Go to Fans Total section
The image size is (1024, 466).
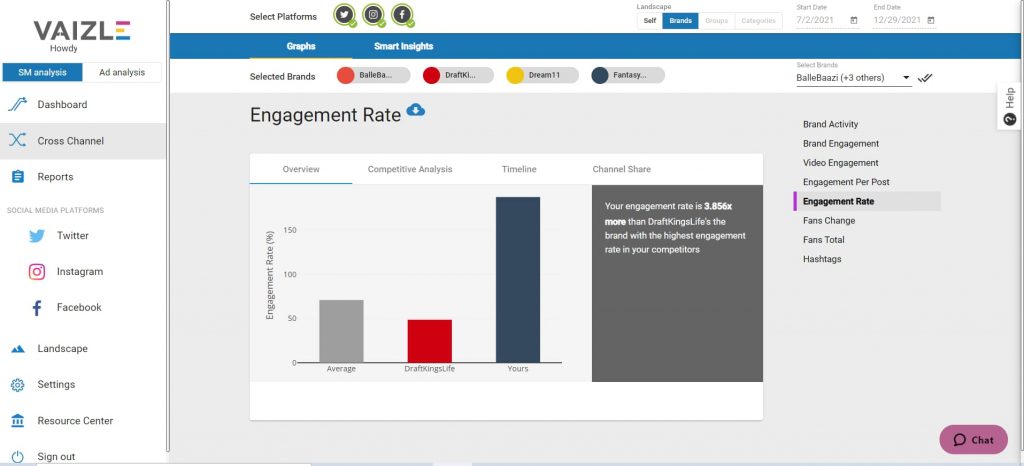click(x=824, y=240)
